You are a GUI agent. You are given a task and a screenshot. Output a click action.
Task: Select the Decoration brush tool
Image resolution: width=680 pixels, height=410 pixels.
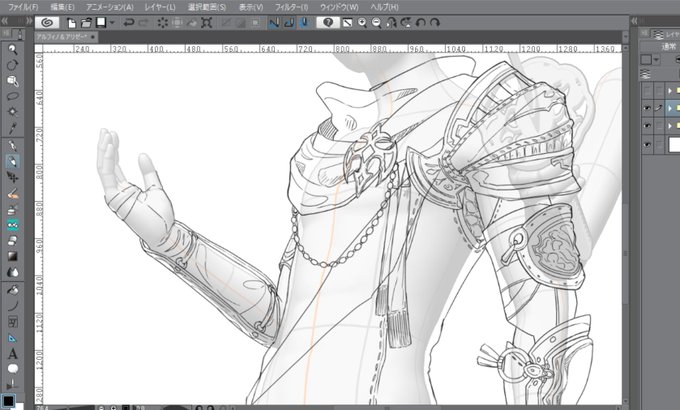point(13,225)
